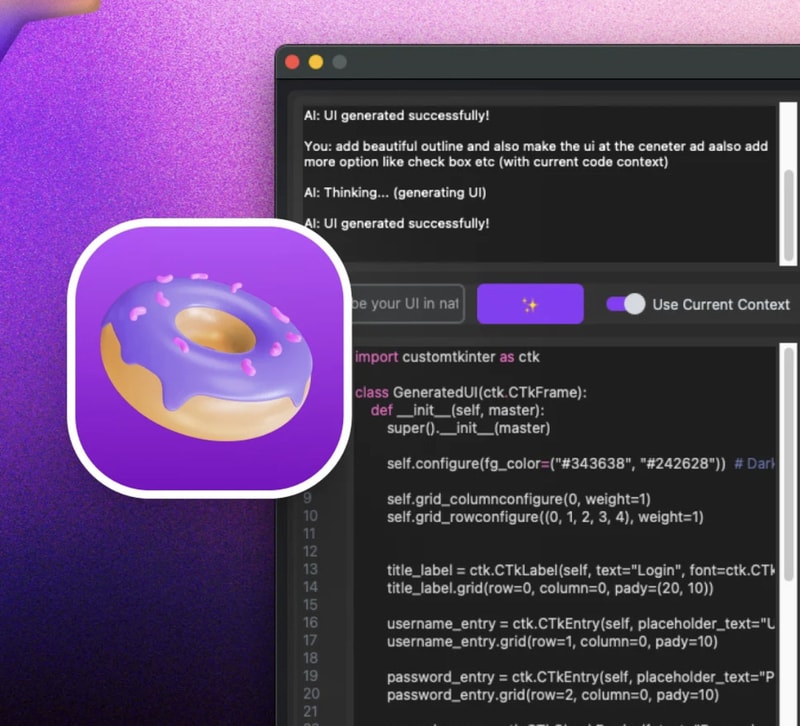Toggle the Use Current Context switch

tap(626, 304)
